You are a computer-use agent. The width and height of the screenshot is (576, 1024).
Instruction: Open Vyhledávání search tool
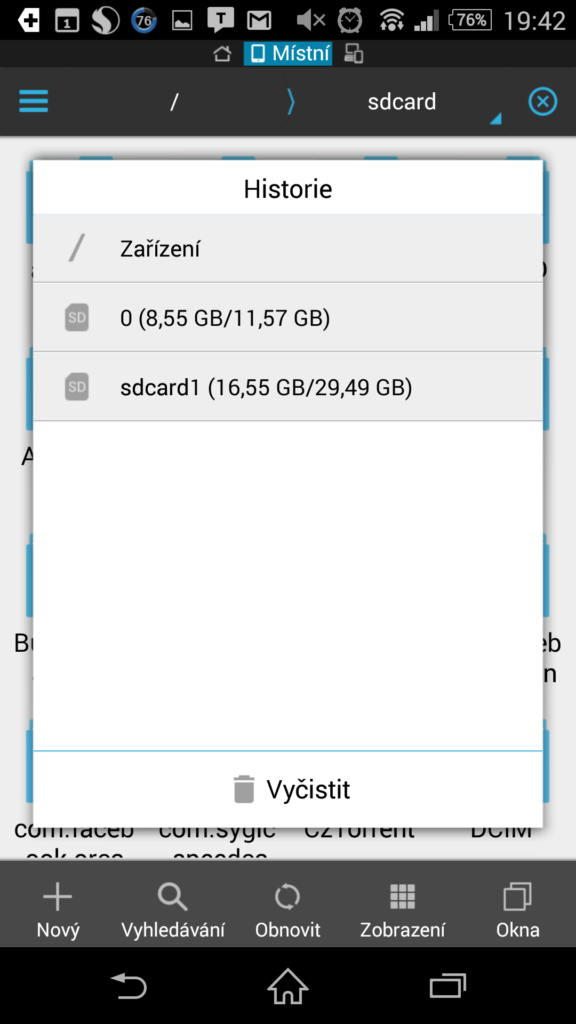[172, 910]
